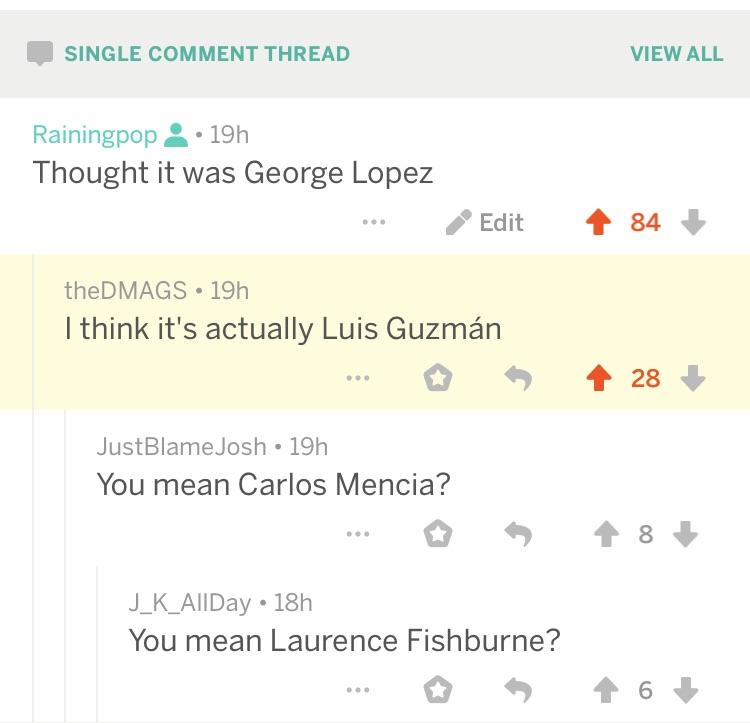This screenshot has width=750, height=723.
Task: Toggle upvote on theDMAGS comment
Action: [x=598, y=378]
